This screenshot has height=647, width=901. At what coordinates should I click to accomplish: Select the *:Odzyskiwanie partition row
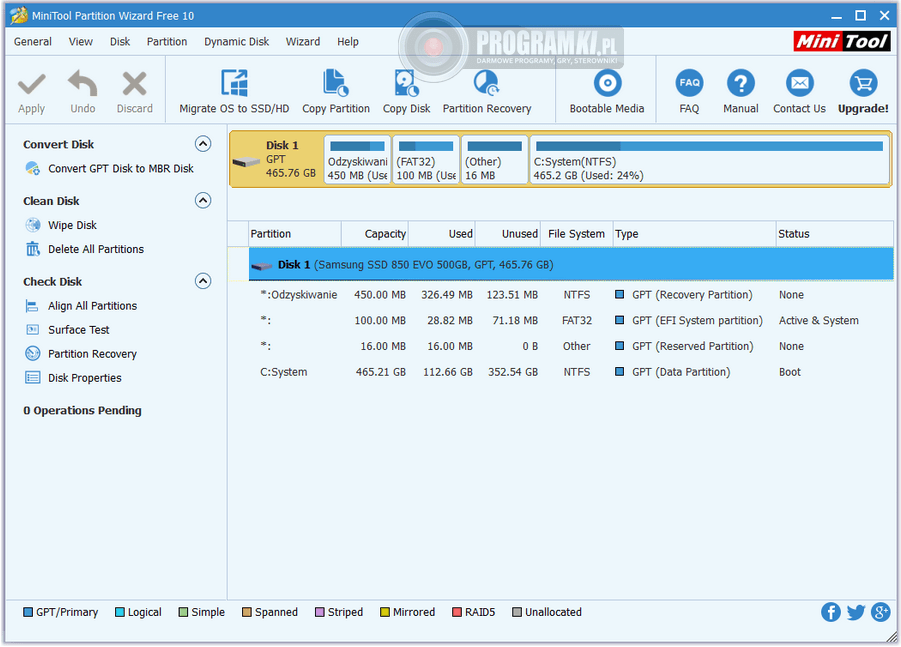click(571, 295)
